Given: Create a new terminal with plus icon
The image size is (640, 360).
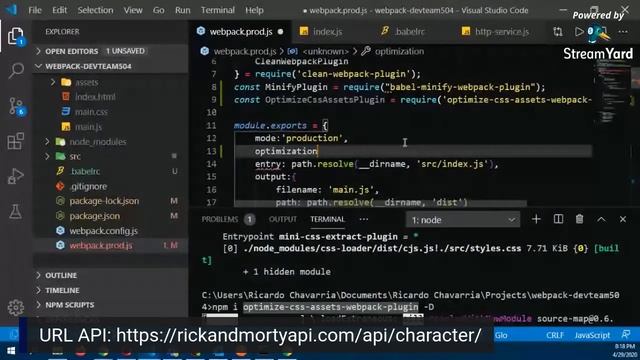Looking at the screenshot, I should pyautogui.click(x=536, y=219).
